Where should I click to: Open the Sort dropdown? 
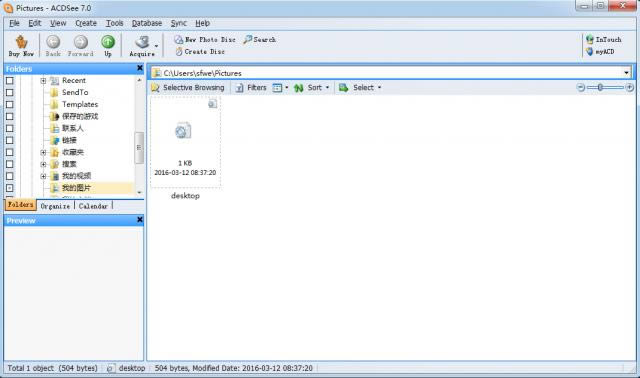coord(311,88)
